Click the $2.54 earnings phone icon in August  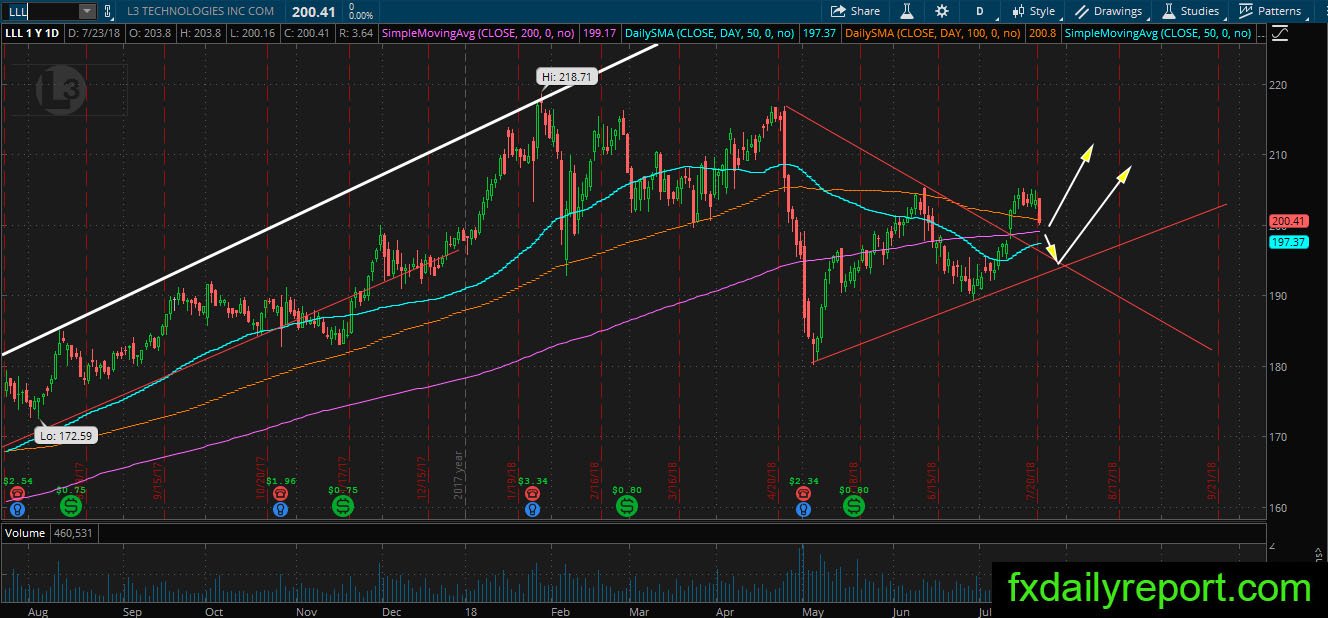tap(16, 494)
